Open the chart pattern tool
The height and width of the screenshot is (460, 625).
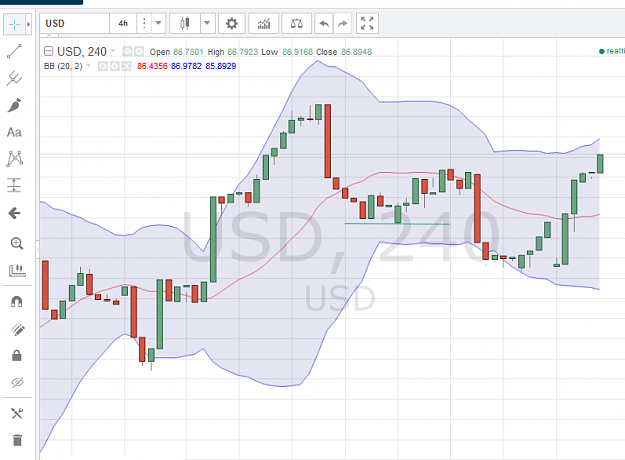pos(15,159)
